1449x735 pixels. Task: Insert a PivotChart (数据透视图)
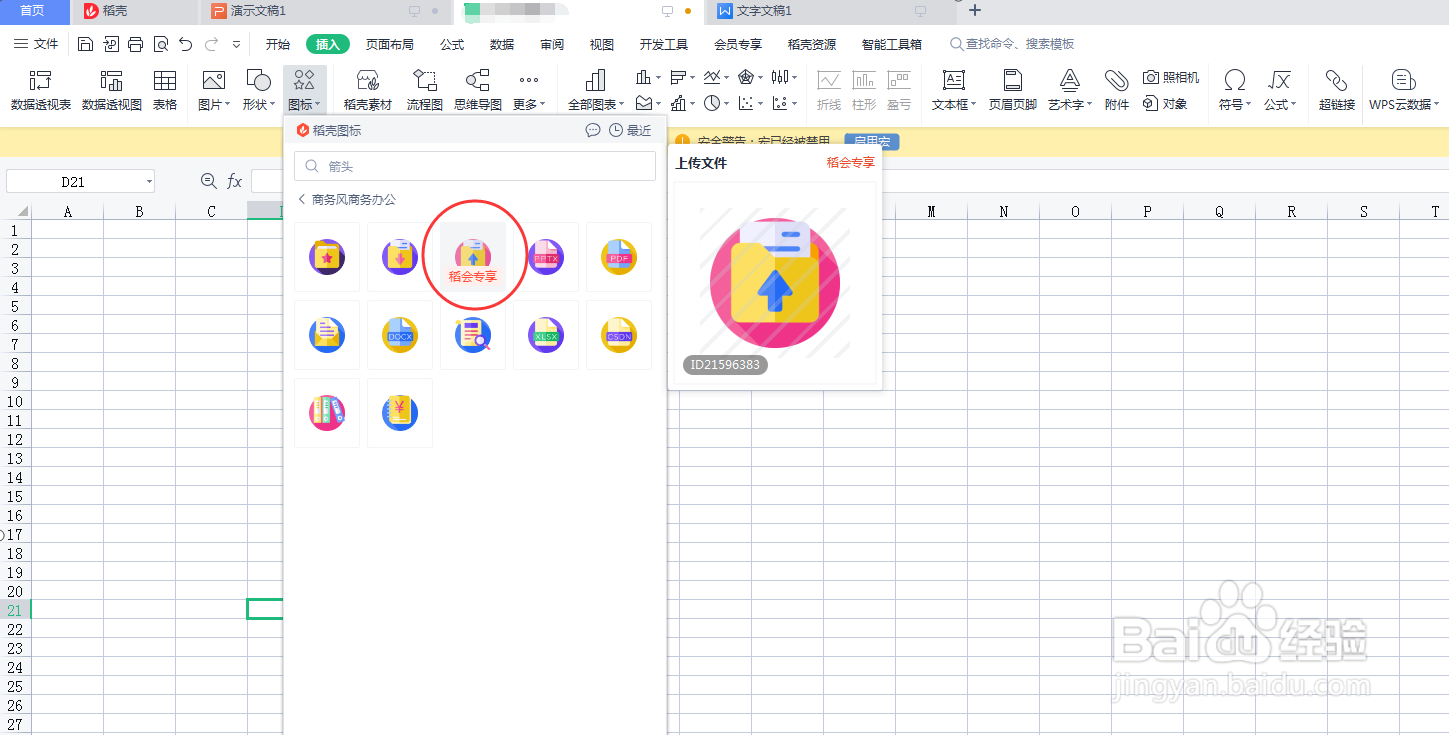112,90
